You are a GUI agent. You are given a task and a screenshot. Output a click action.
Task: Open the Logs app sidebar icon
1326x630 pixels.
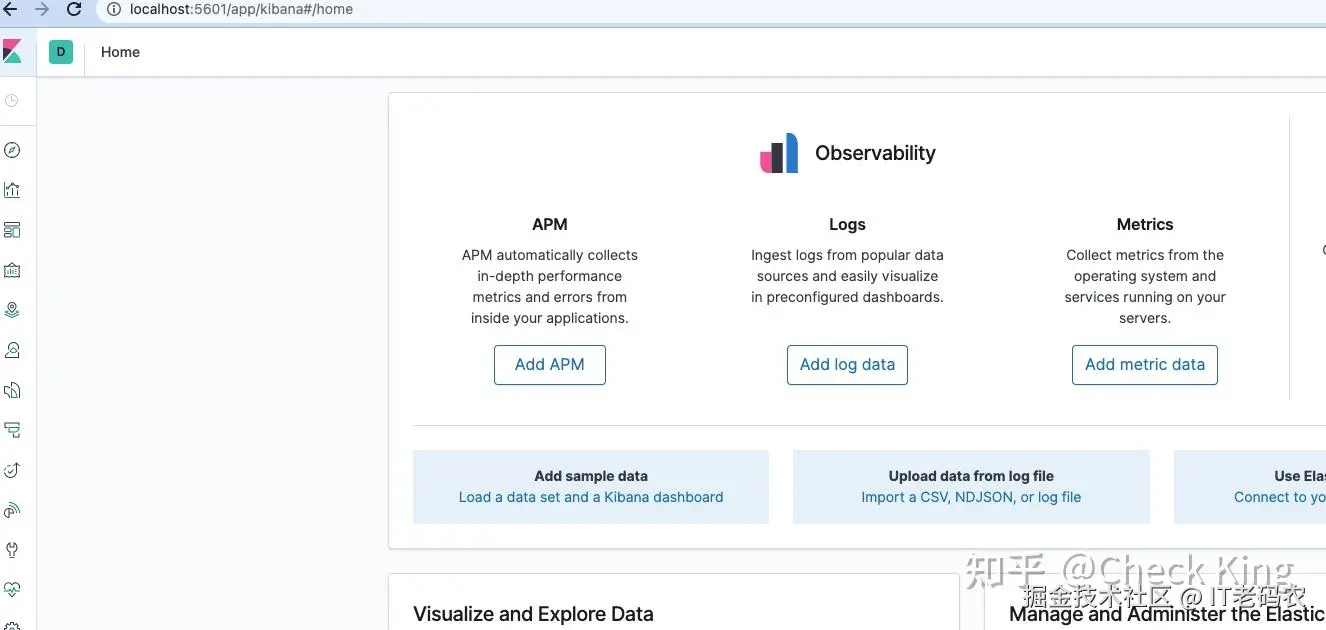click(12, 430)
